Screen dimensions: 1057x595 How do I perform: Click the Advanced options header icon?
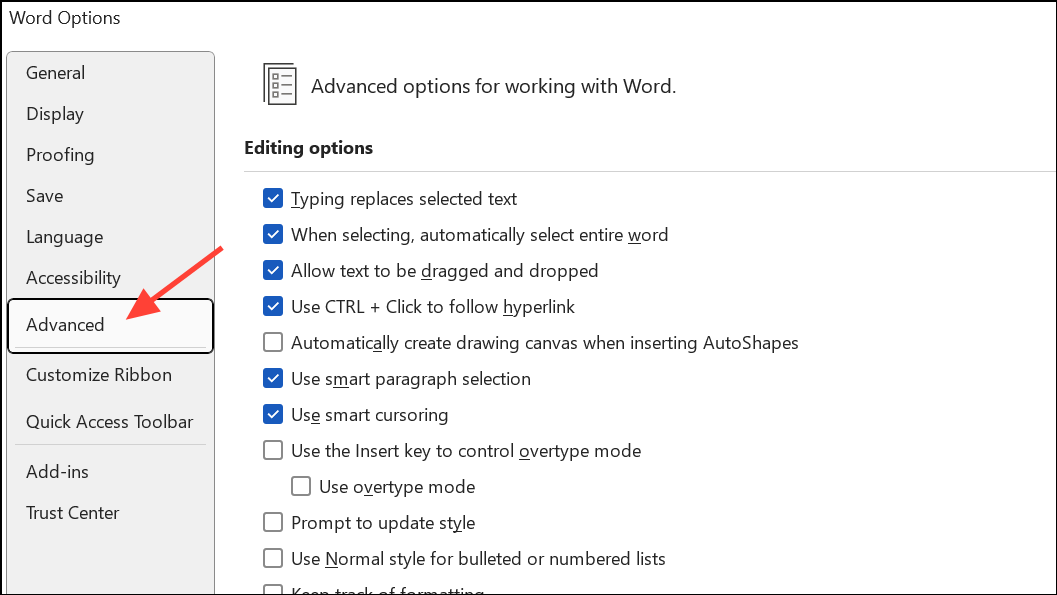pos(279,84)
